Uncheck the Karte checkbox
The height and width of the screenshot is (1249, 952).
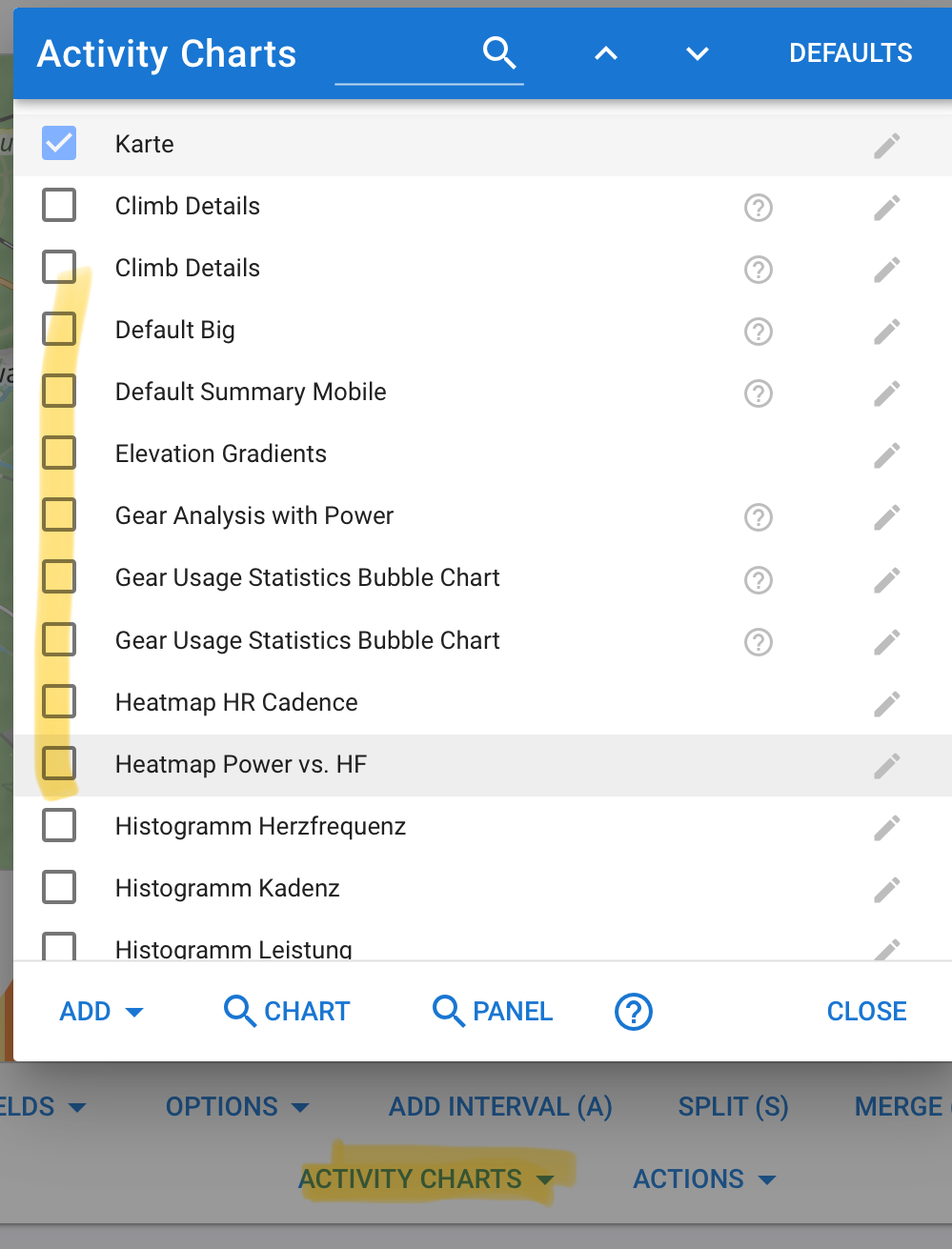click(x=59, y=143)
